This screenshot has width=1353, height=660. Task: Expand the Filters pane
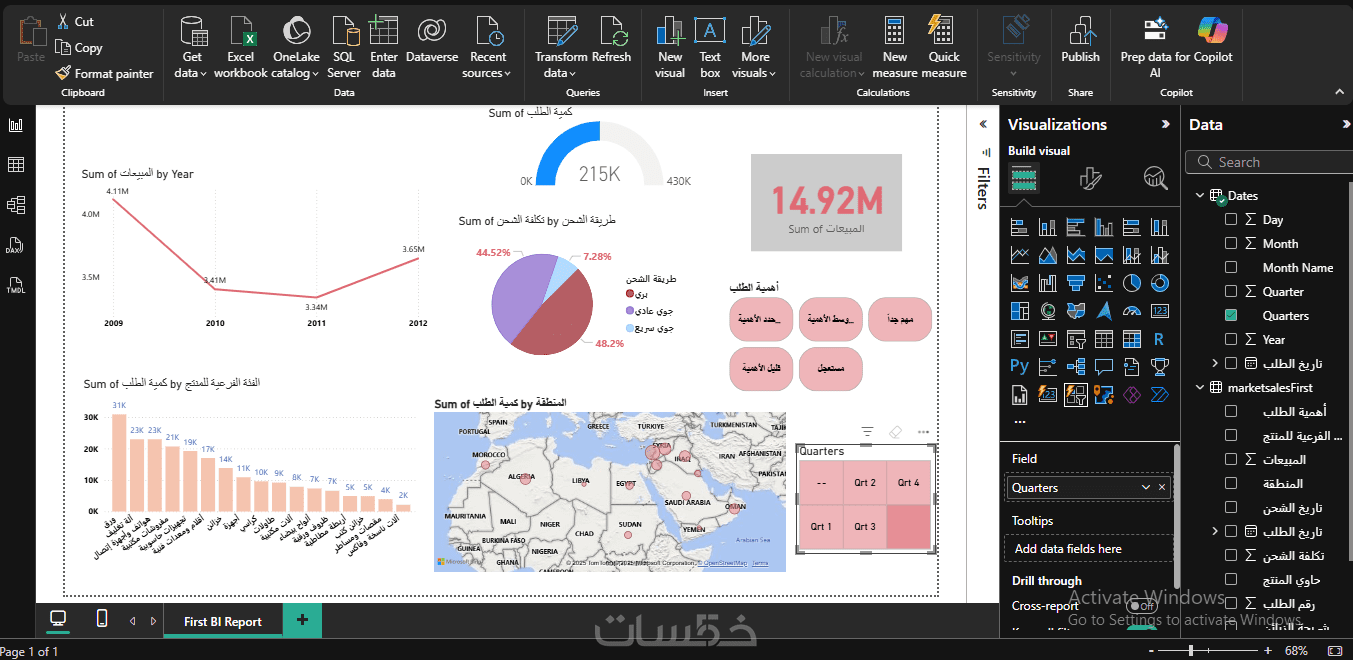click(x=981, y=124)
